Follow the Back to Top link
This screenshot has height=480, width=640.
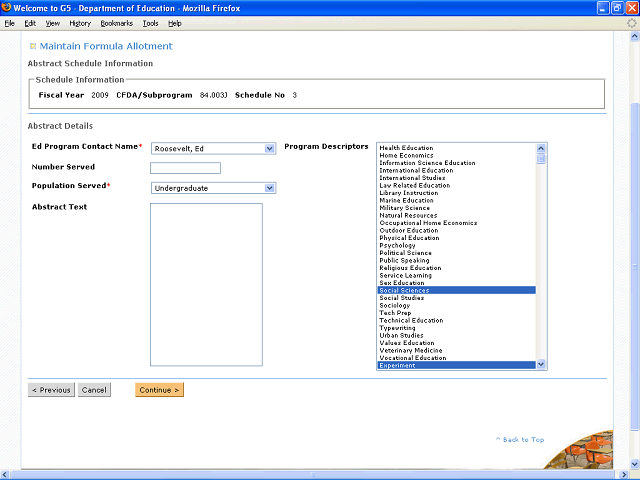(x=520, y=440)
